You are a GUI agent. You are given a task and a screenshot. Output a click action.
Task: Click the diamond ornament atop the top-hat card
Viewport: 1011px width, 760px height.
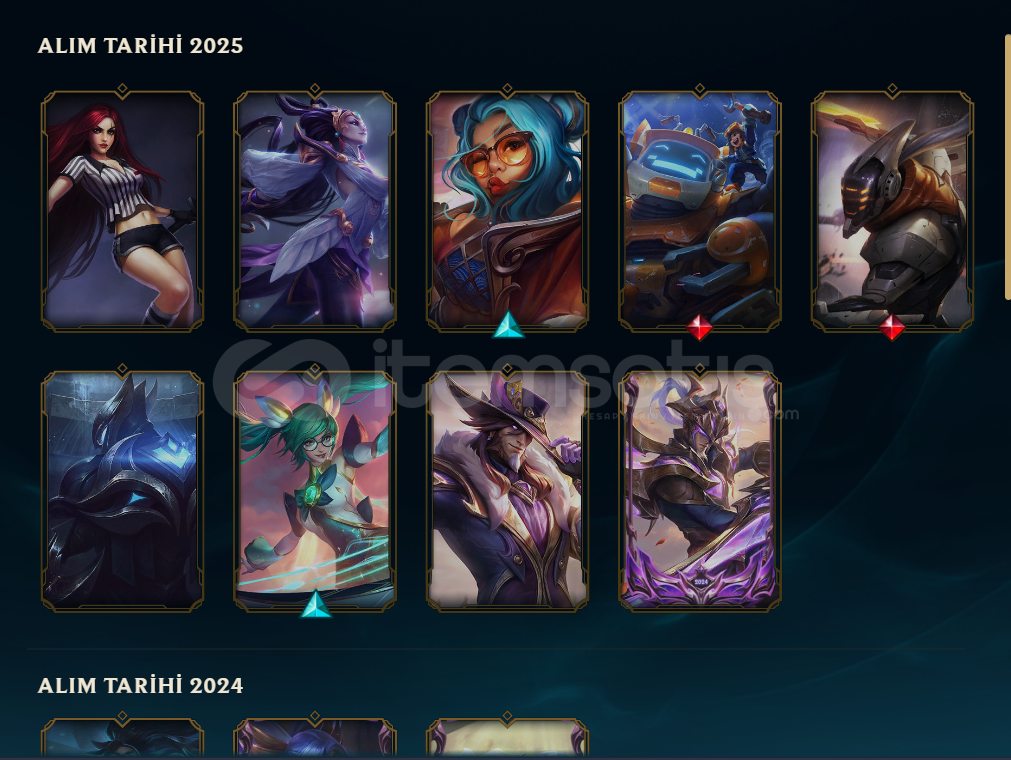507,370
